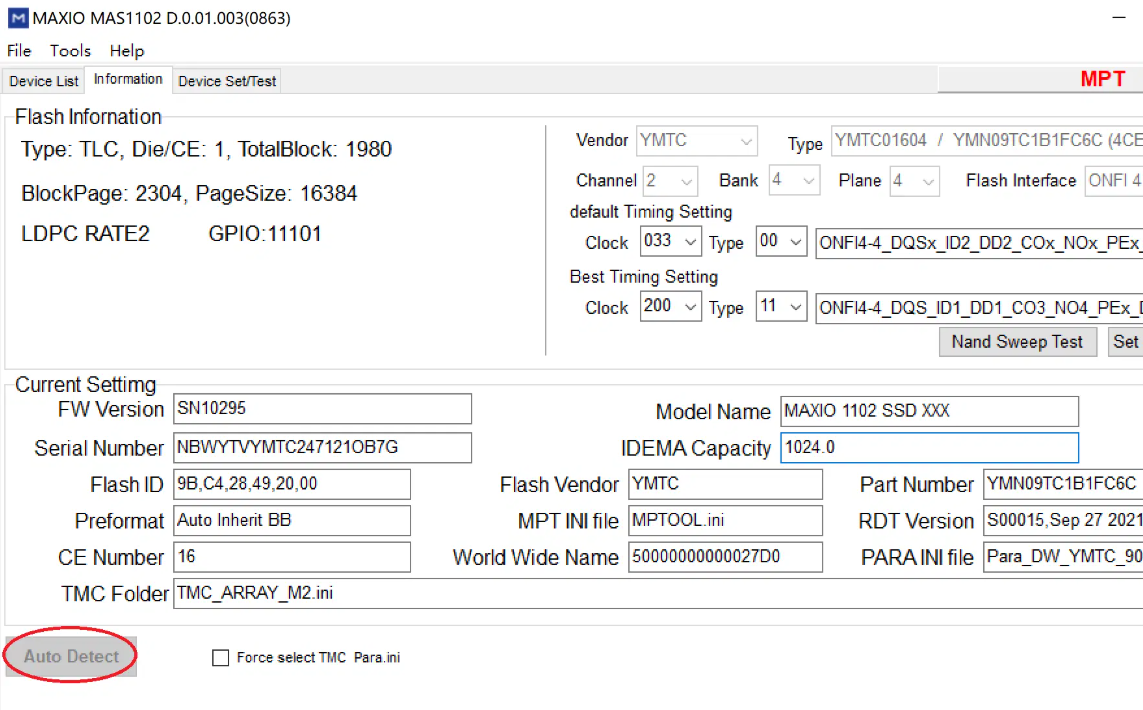Viewport: 1143px width, 710px height.
Task: Minimize the MAXIO MAS1102 window
Action: tap(1118, 19)
